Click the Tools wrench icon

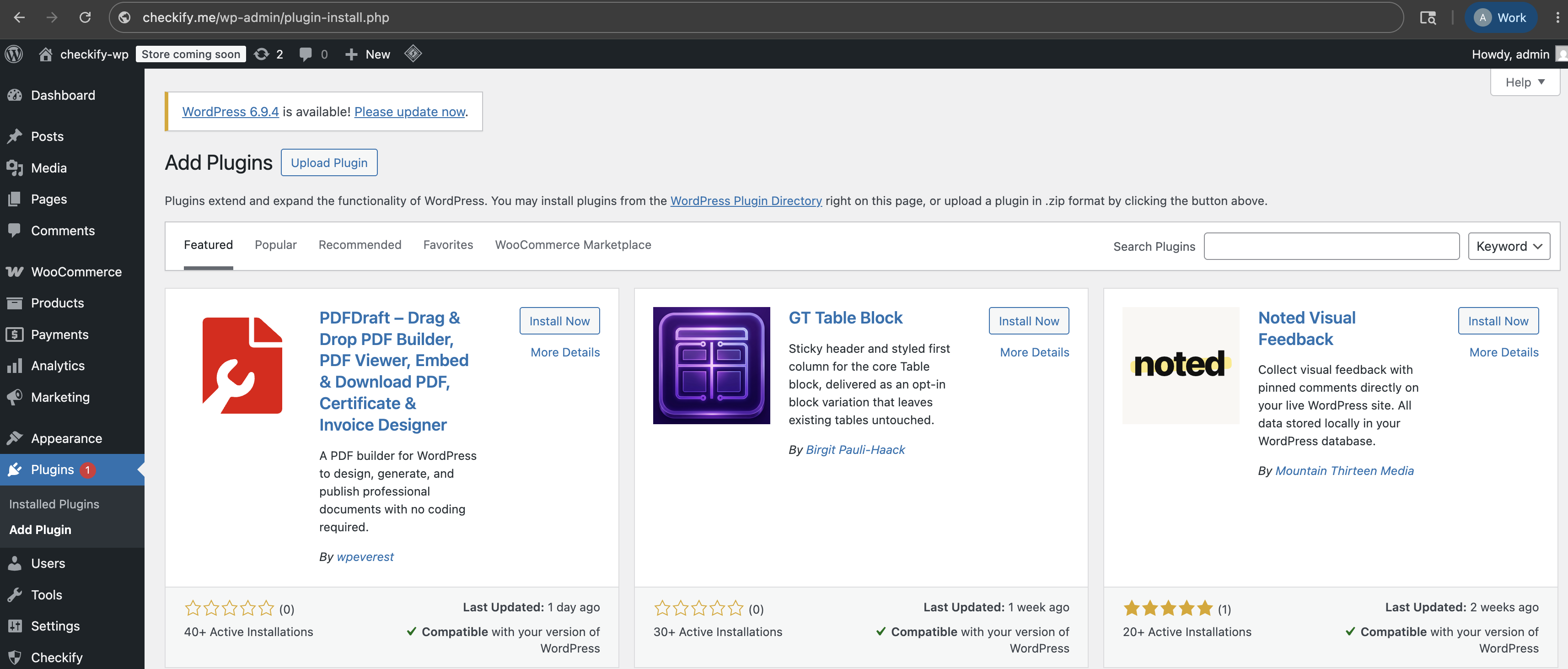15,595
